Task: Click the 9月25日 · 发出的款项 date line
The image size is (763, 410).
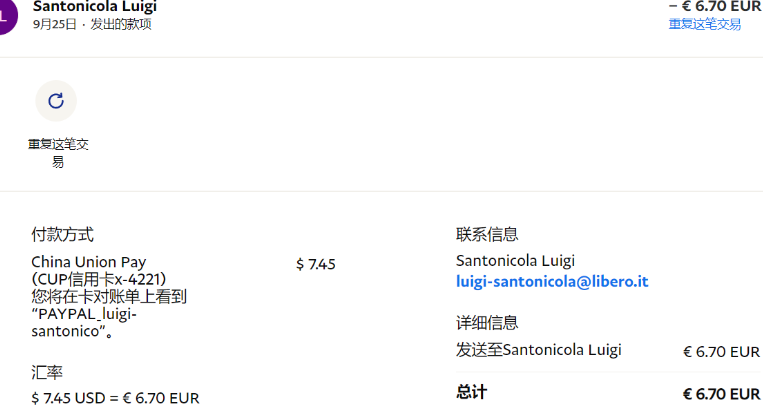Action: pos(92,24)
